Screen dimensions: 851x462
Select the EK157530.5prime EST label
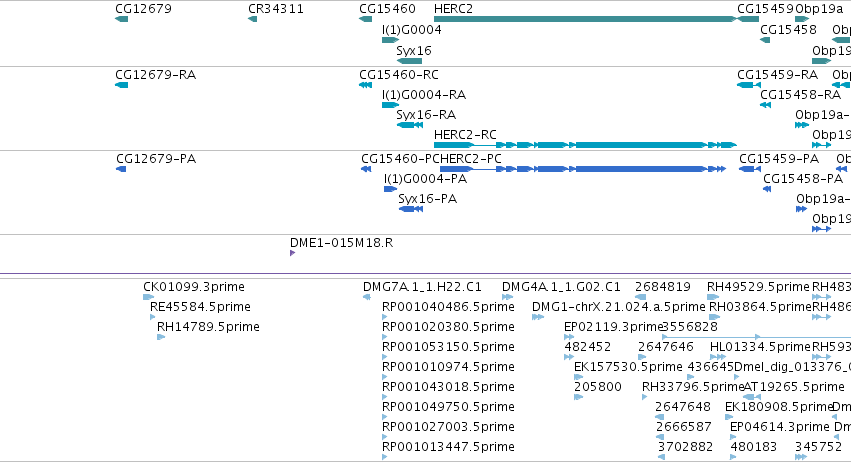[x=628, y=368]
